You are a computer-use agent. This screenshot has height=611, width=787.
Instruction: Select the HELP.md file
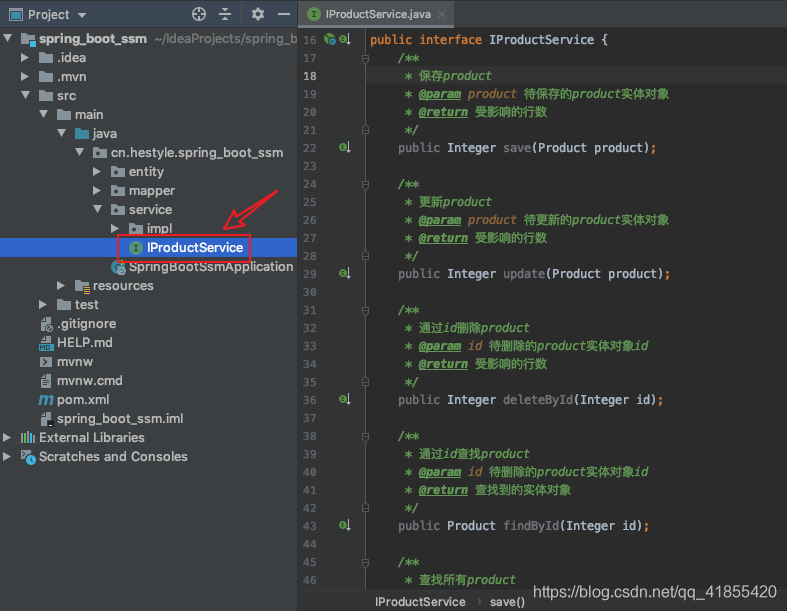tap(149, 342)
